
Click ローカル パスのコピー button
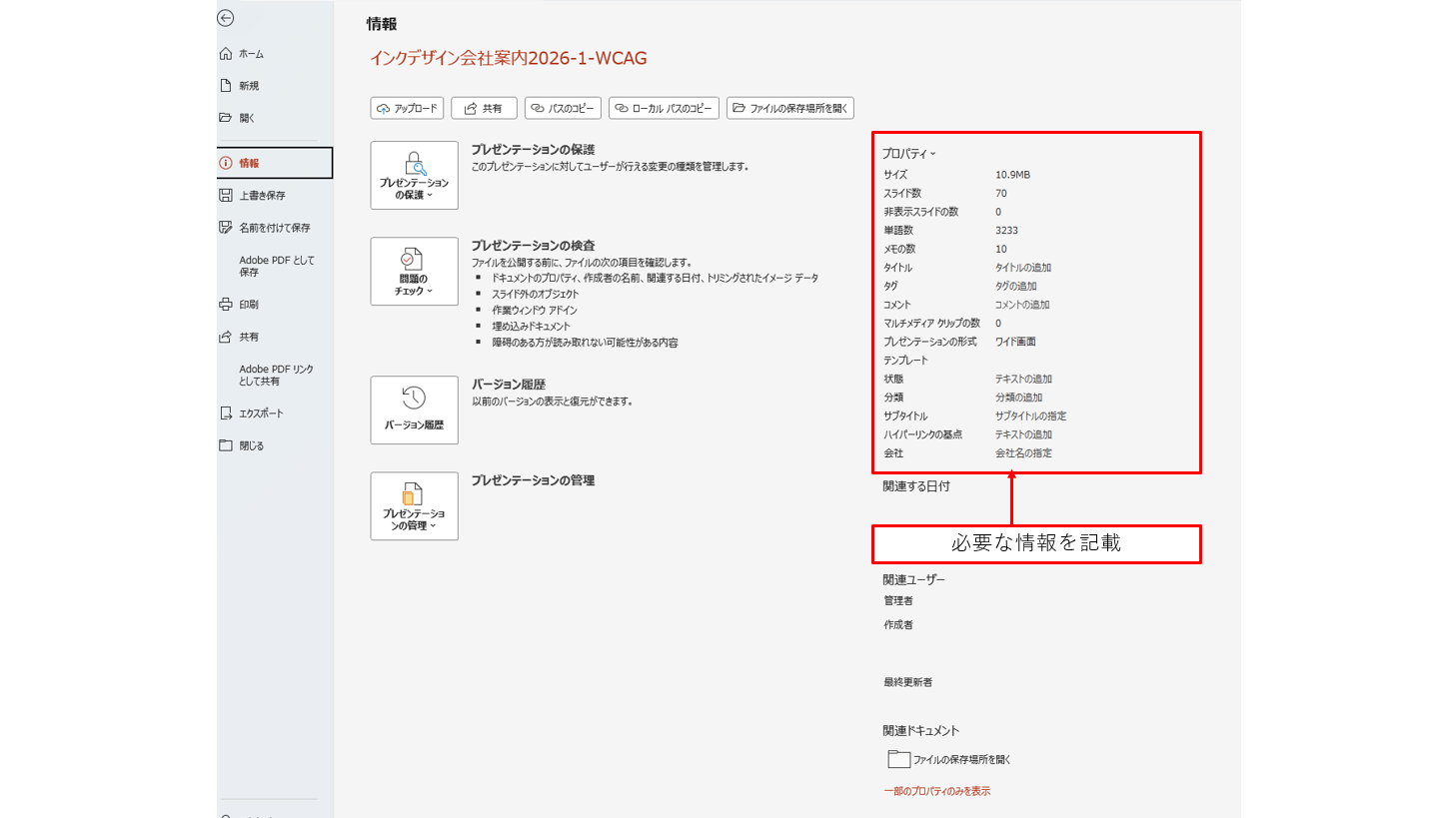[x=664, y=108]
